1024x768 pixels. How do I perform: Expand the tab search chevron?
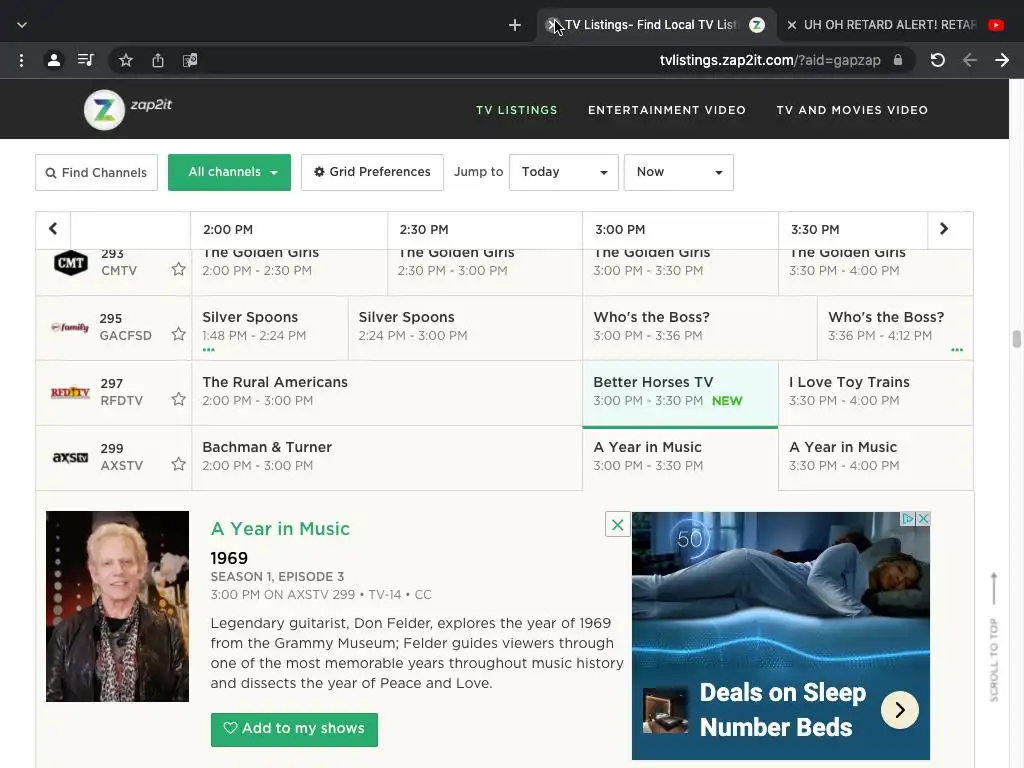[x=22, y=25]
